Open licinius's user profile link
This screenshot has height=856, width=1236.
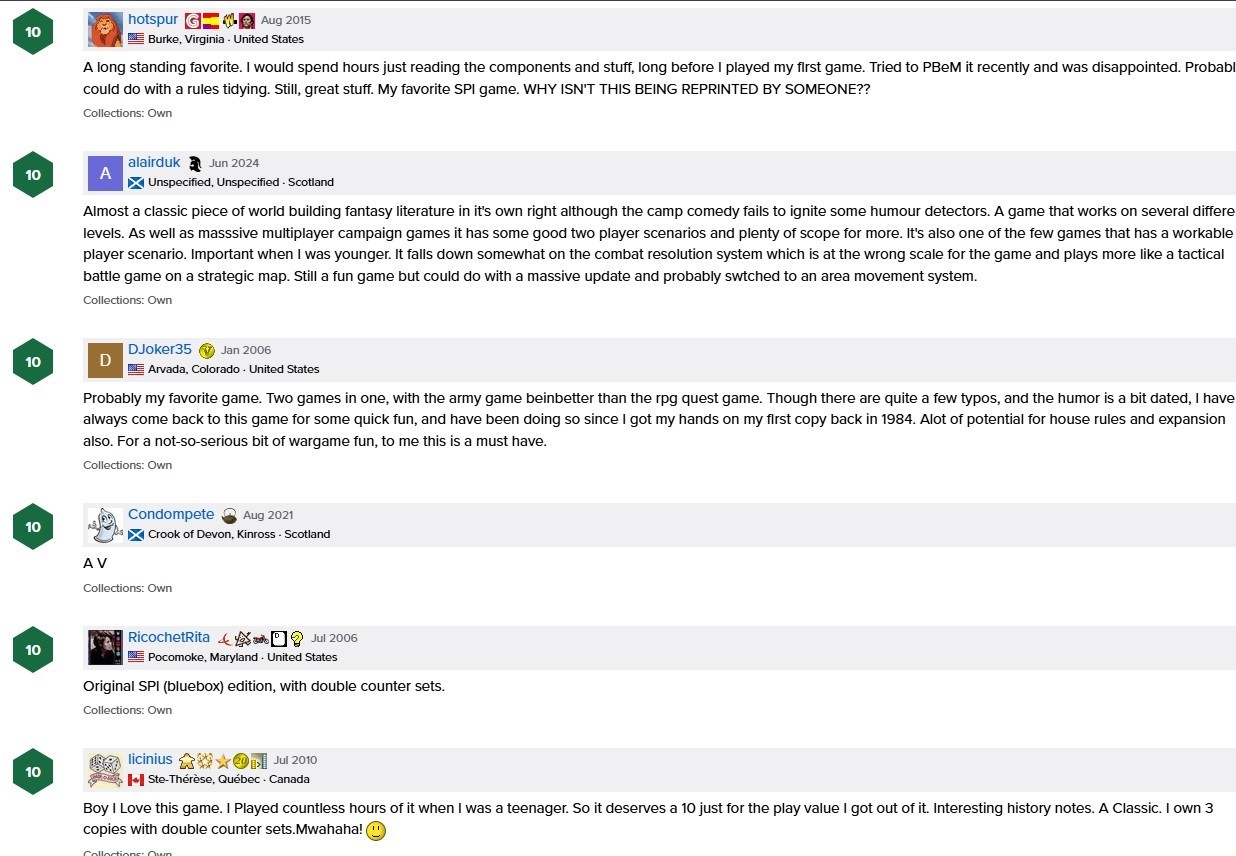click(150, 759)
